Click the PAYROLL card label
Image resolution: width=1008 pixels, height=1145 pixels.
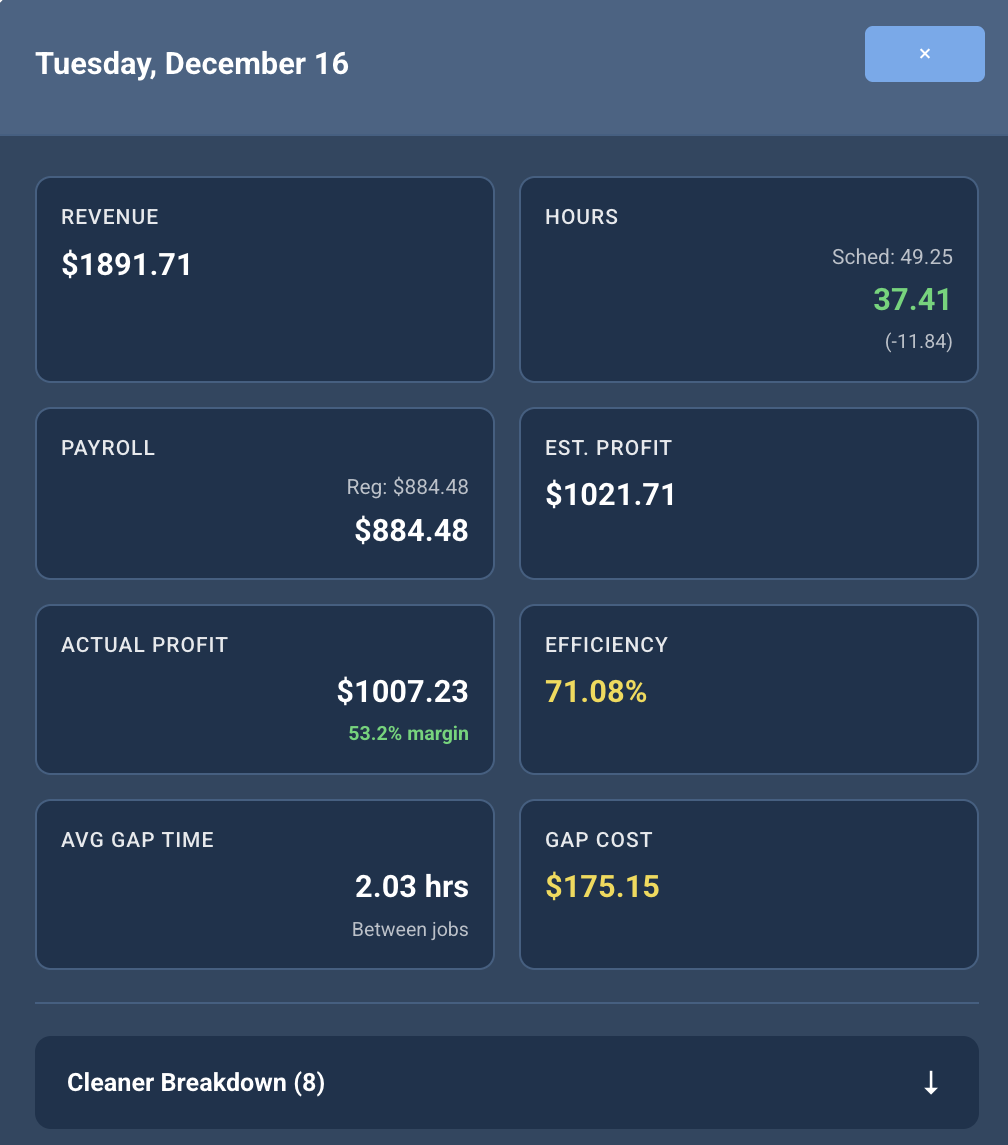click(x=108, y=448)
